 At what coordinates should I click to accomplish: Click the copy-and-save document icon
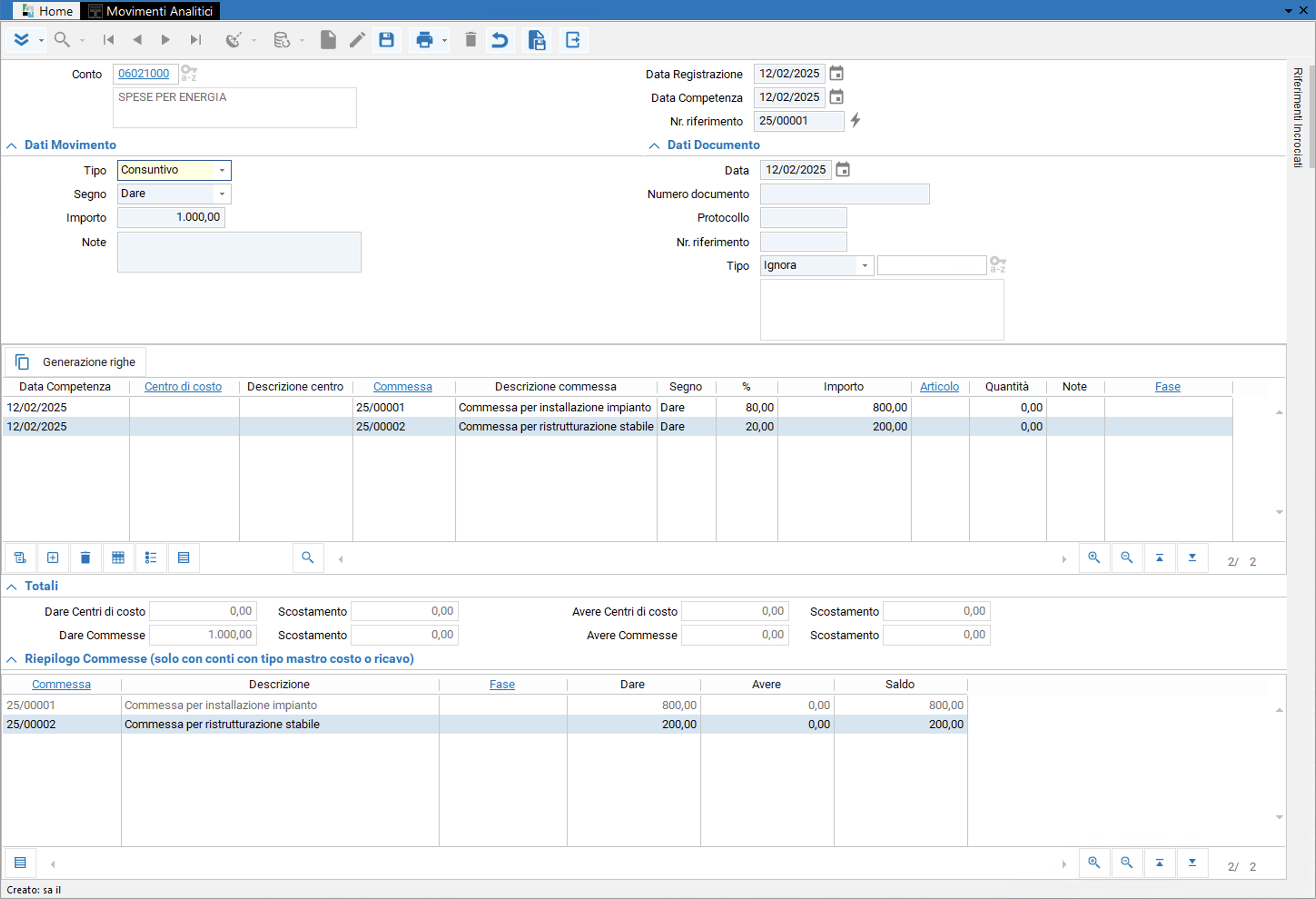[536, 40]
